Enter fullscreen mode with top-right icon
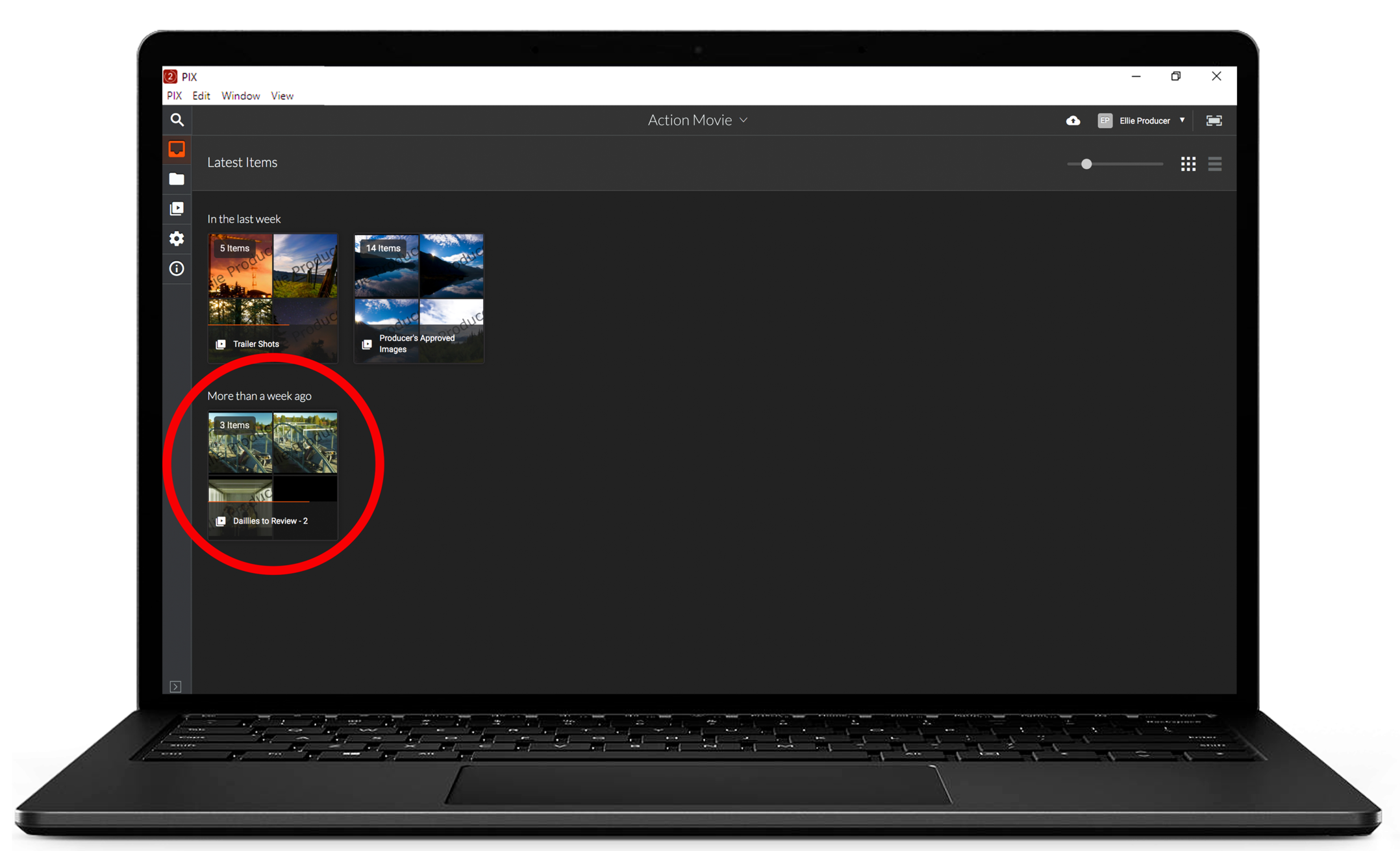Image resolution: width=1400 pixels, height=851 pixels. coord(1213,121)
